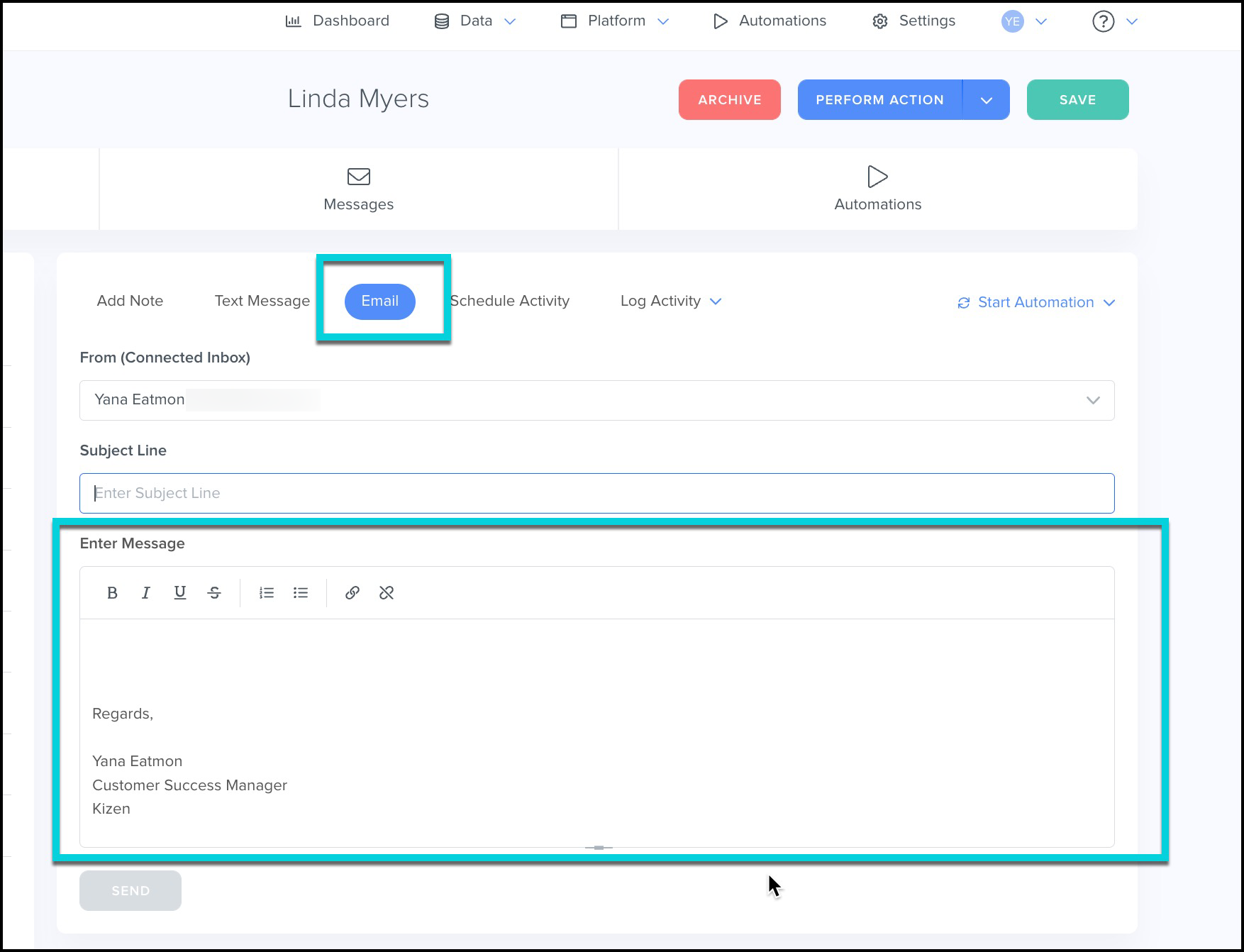Open the Messages section tab

click(x=358, y=189)
